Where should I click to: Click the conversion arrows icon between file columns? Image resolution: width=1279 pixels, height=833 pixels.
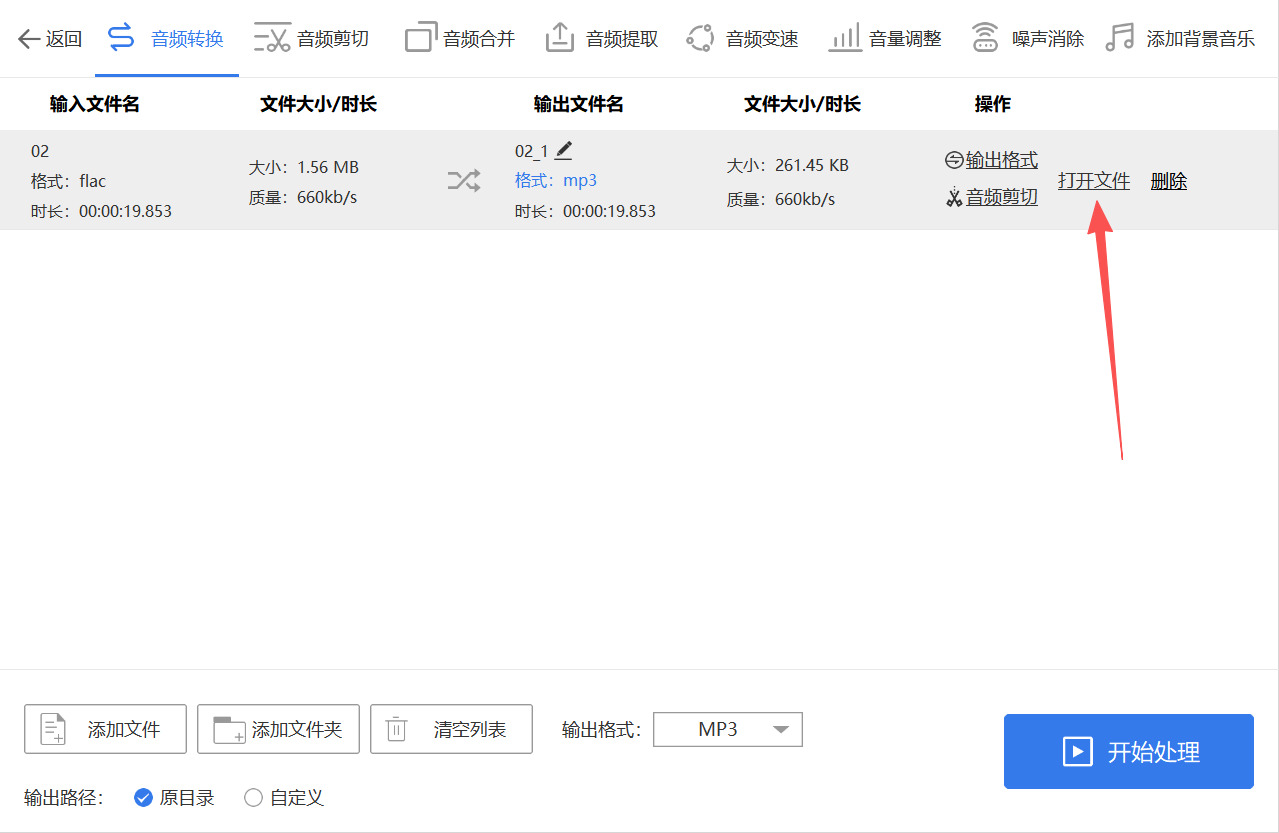(462, 180)
